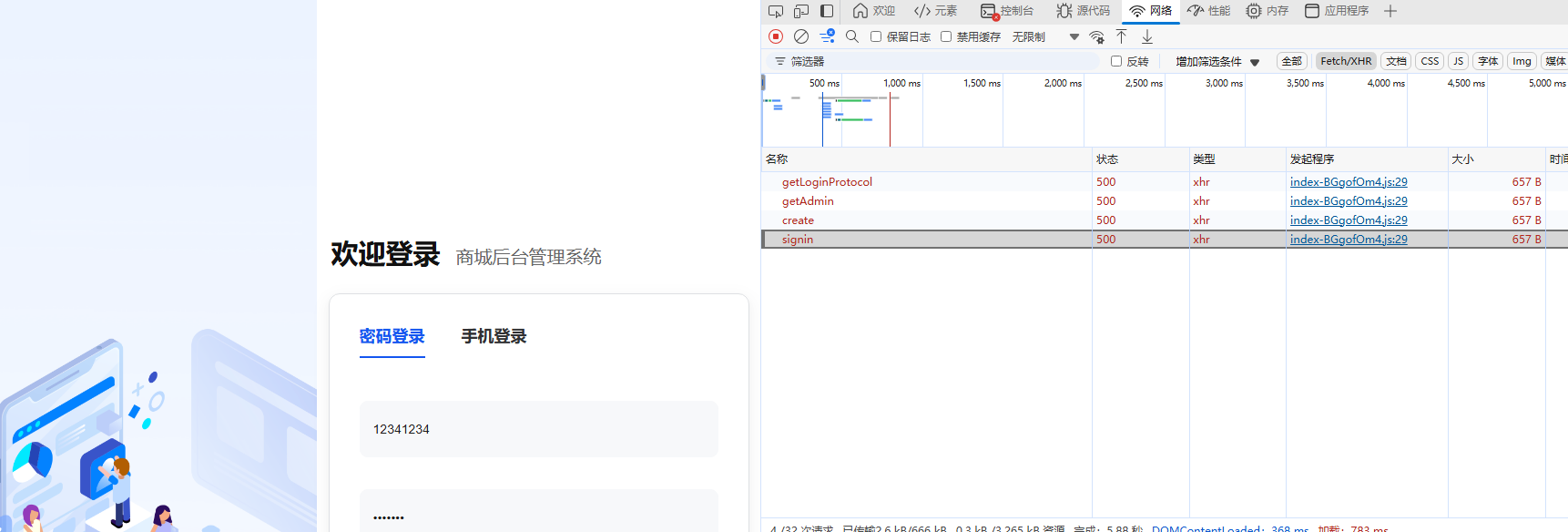Open the 源代码 tab
This screenshot has height=532, width=1568.
coord(1084,11)
